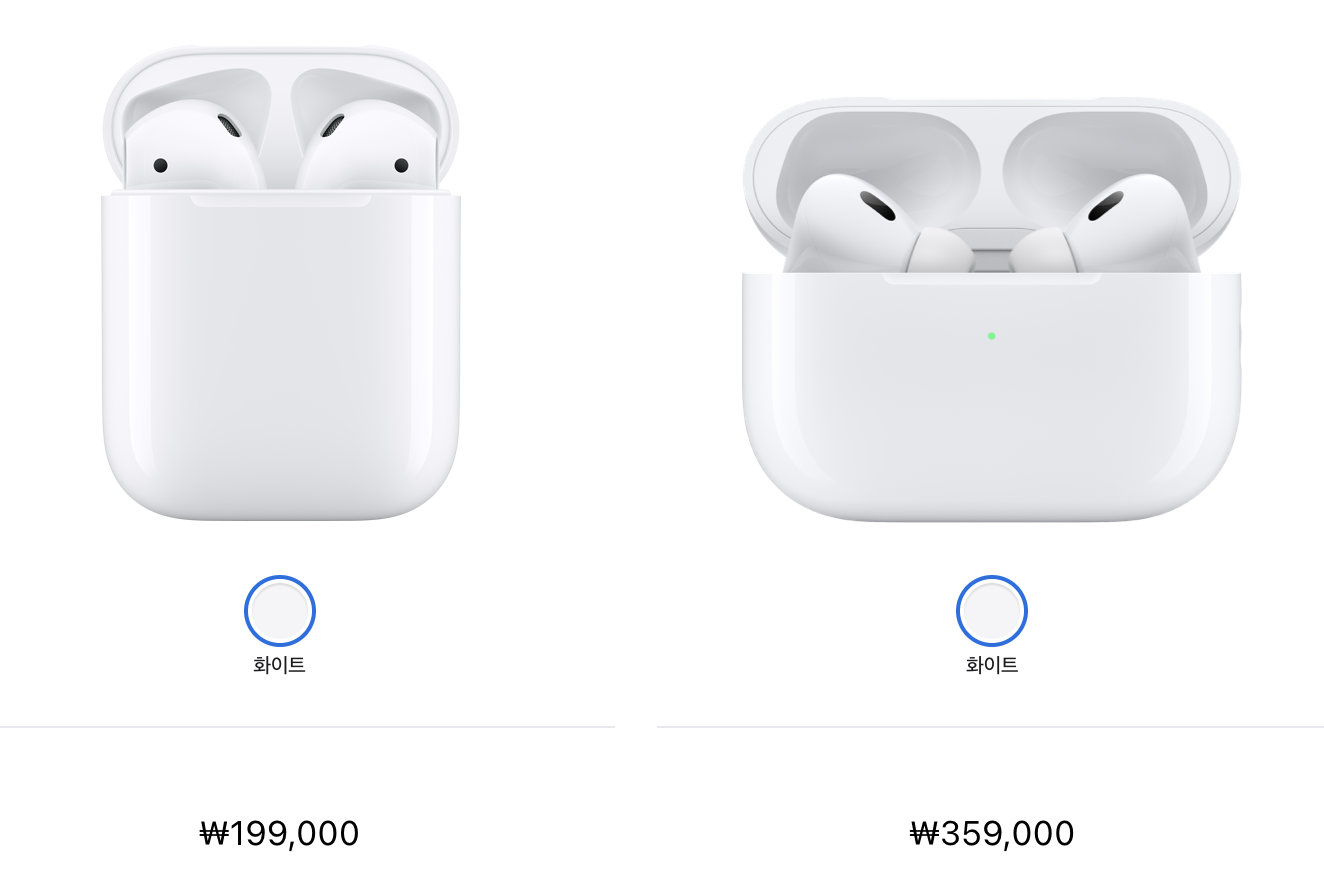The image size is (1324, 880).
Task: Click the ₩199,000 price text
Action: pyautogui.click(x=280, y=833)
